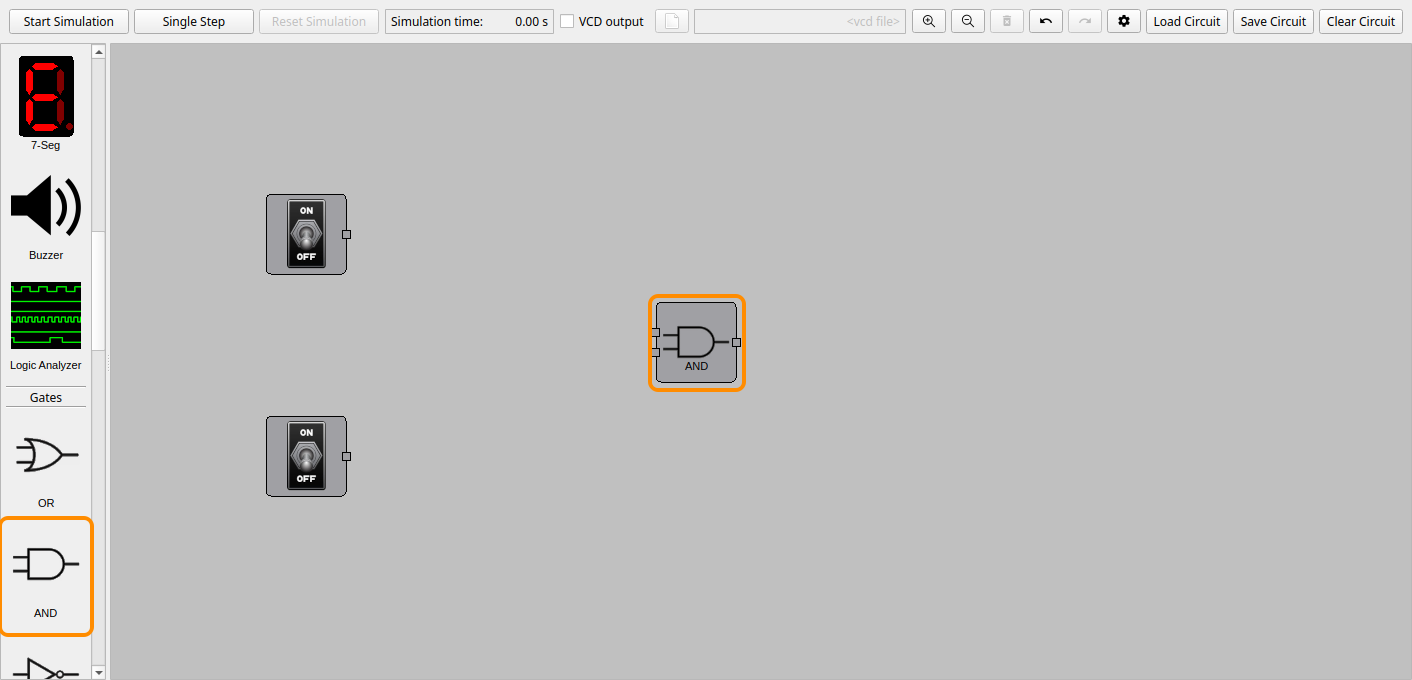The width and height of the screenshot is (1412, 680).
Task: Undo the last action
Action: tap(1046, 21)
